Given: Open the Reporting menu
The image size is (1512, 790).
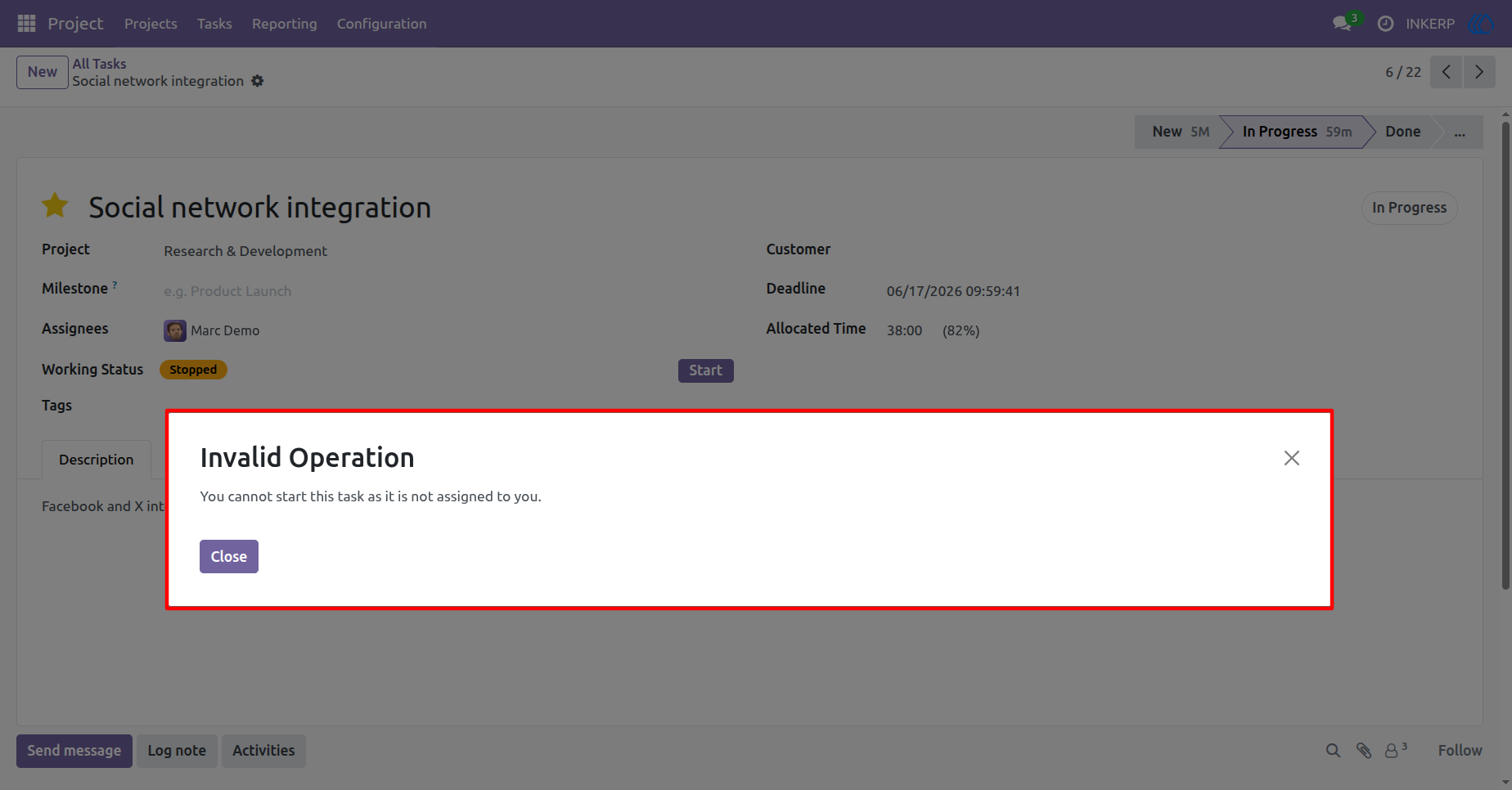Looking at the screenshot, I should click(x=284, y=24).
